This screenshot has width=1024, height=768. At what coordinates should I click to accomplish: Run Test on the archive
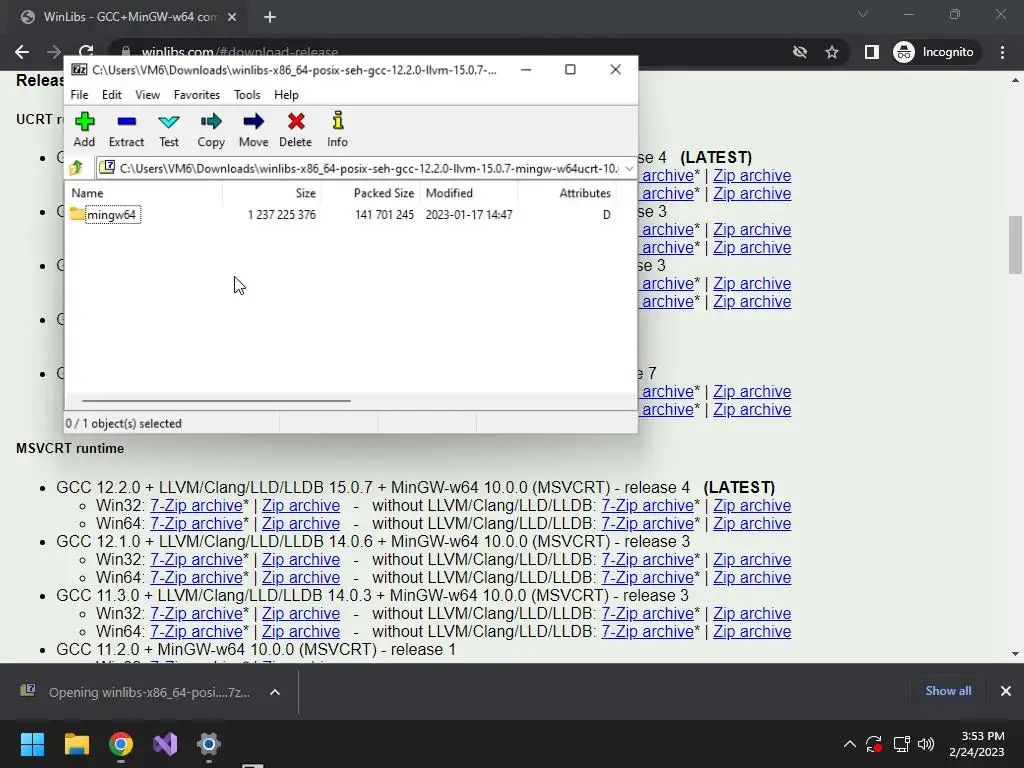pos(168,129)
